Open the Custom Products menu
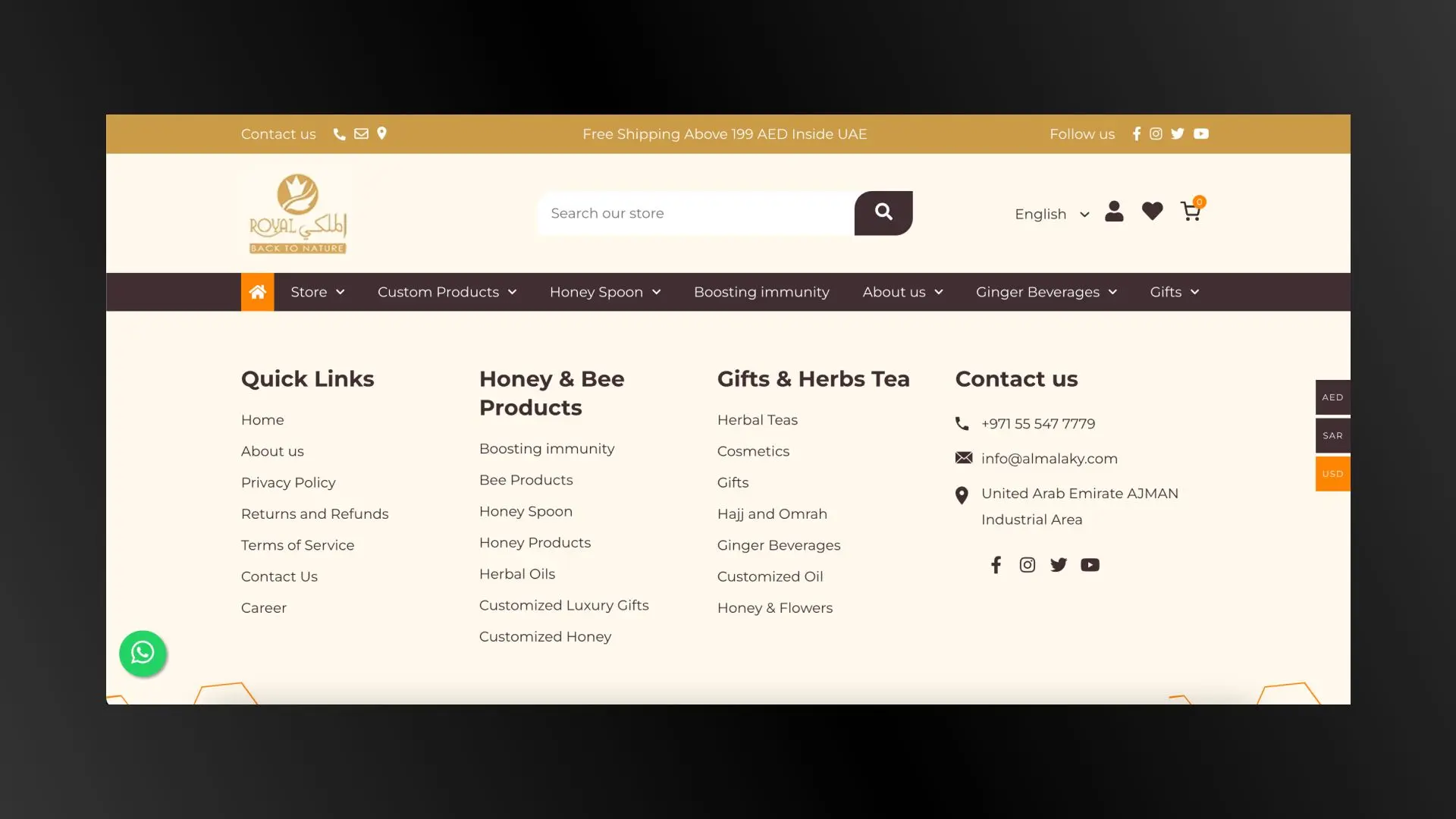This screenshot has width=1456, height=819. coord(447,292)
